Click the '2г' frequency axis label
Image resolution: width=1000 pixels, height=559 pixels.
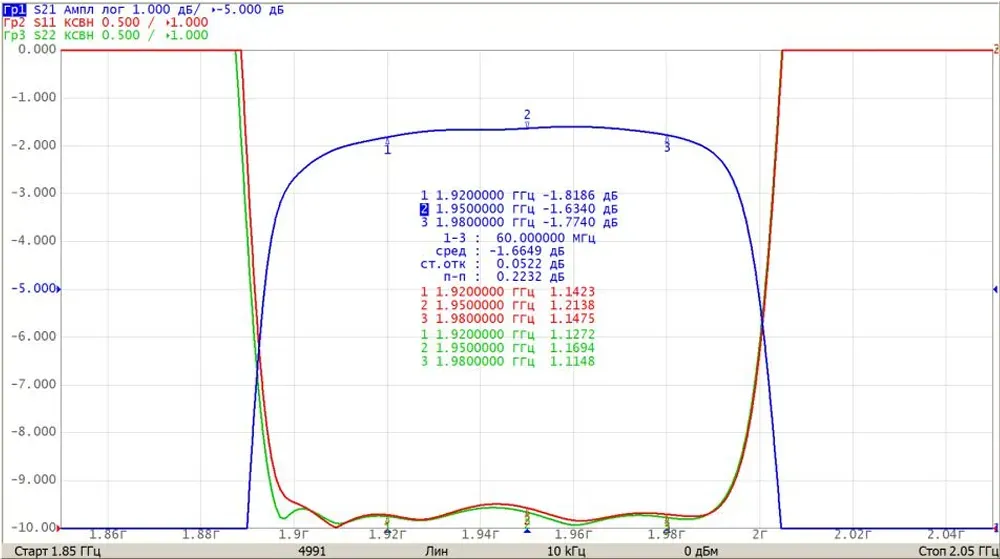point(760,535)
